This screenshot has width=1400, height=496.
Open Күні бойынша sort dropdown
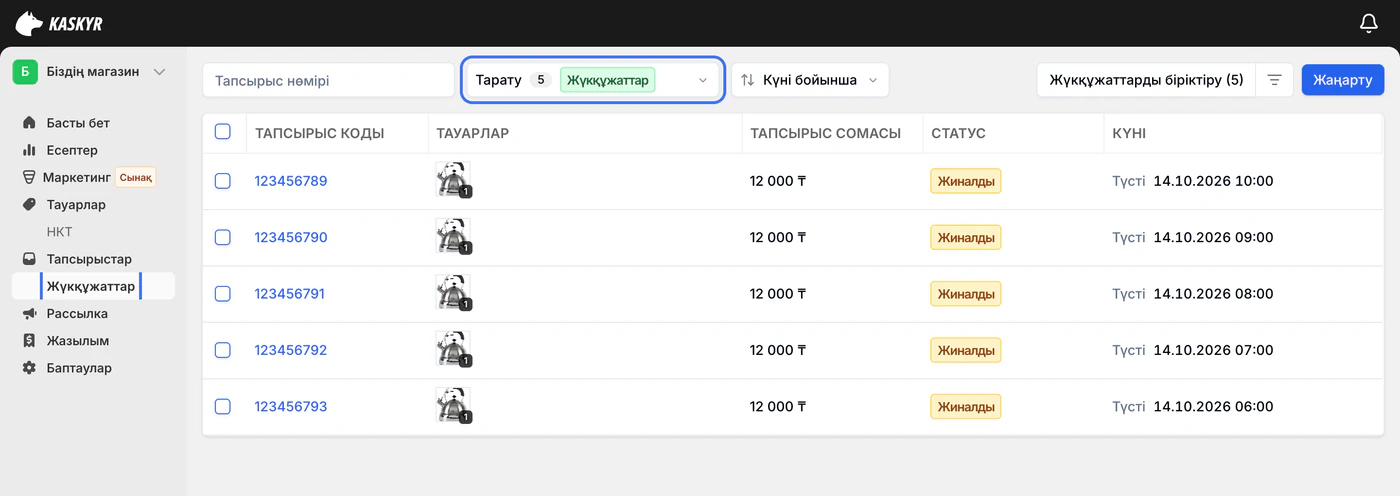coord(810,80)
